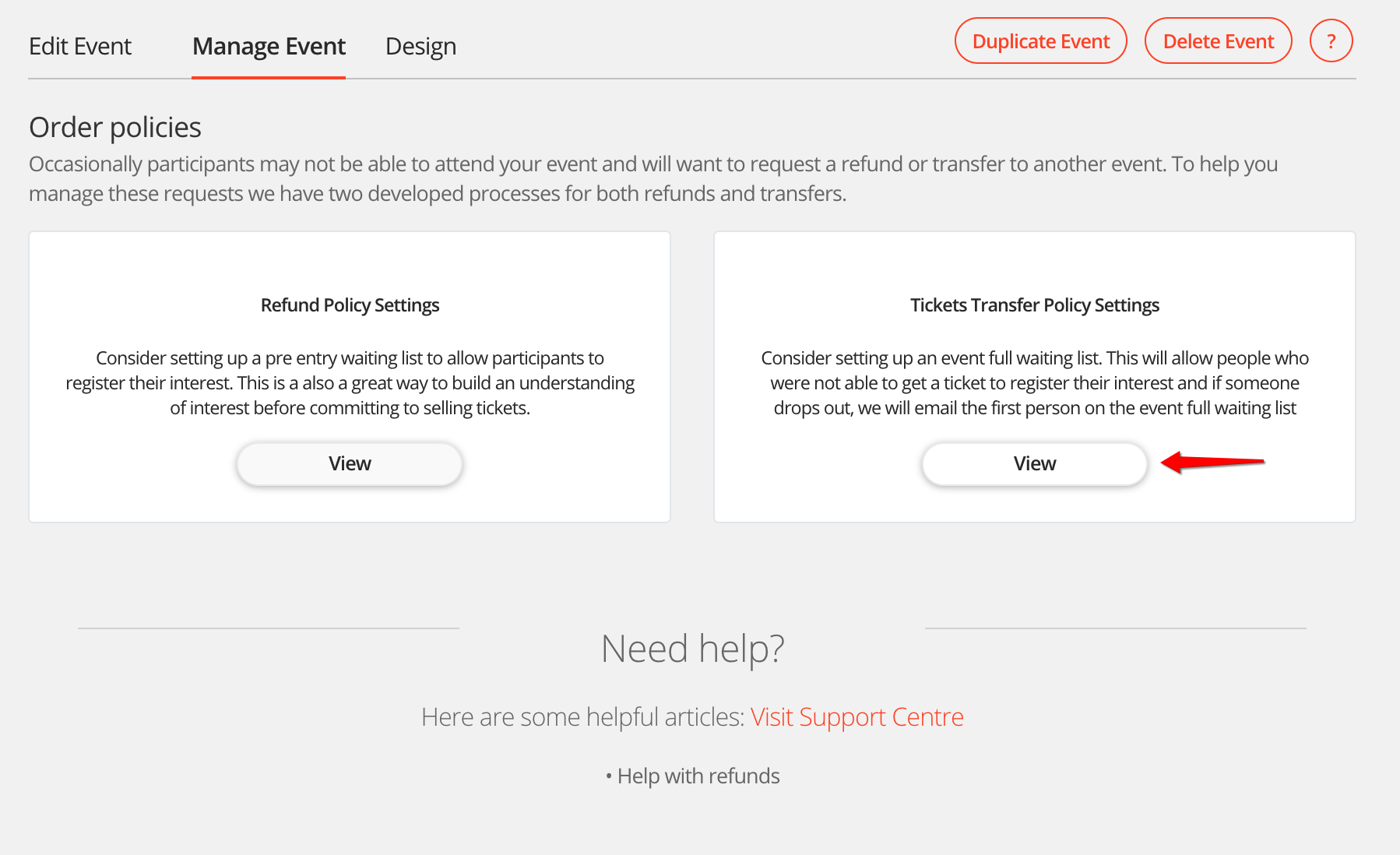Click the Need help? heading
The height and width of the screenshot is (855, 1400).
point(692,649)
